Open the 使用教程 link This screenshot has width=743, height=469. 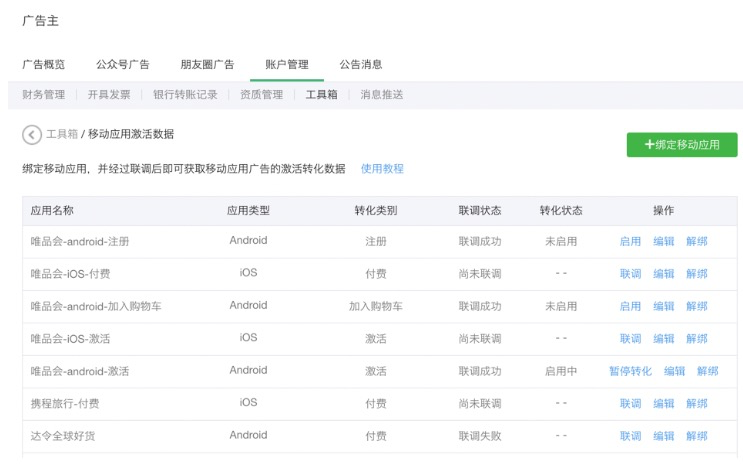[x=382, y=169]
